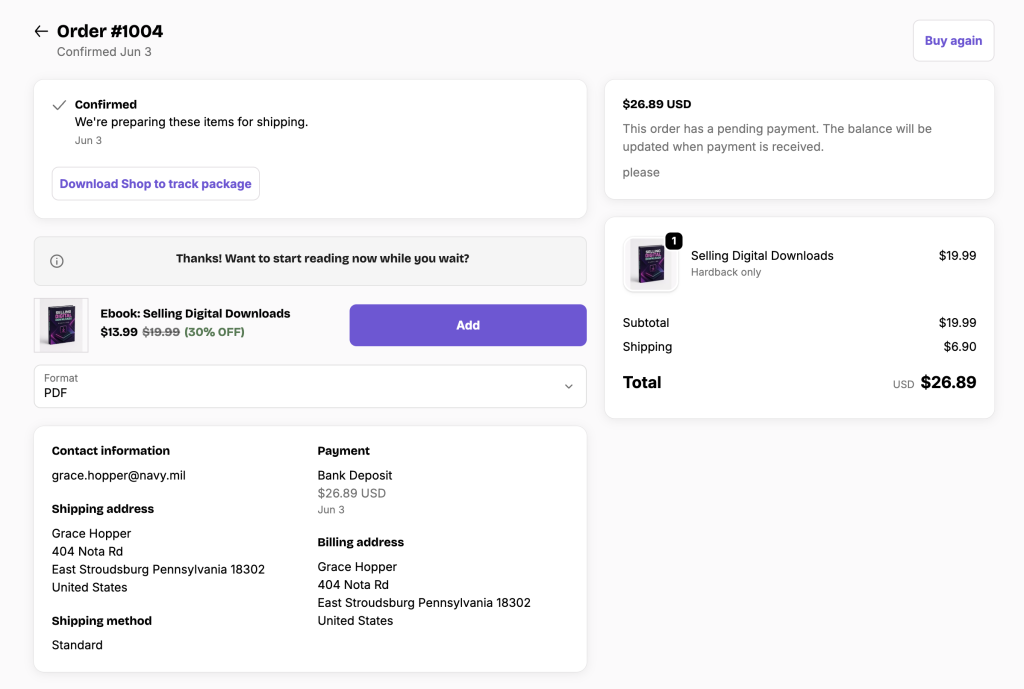Add the ebook to the order

(x=468, y=325)
